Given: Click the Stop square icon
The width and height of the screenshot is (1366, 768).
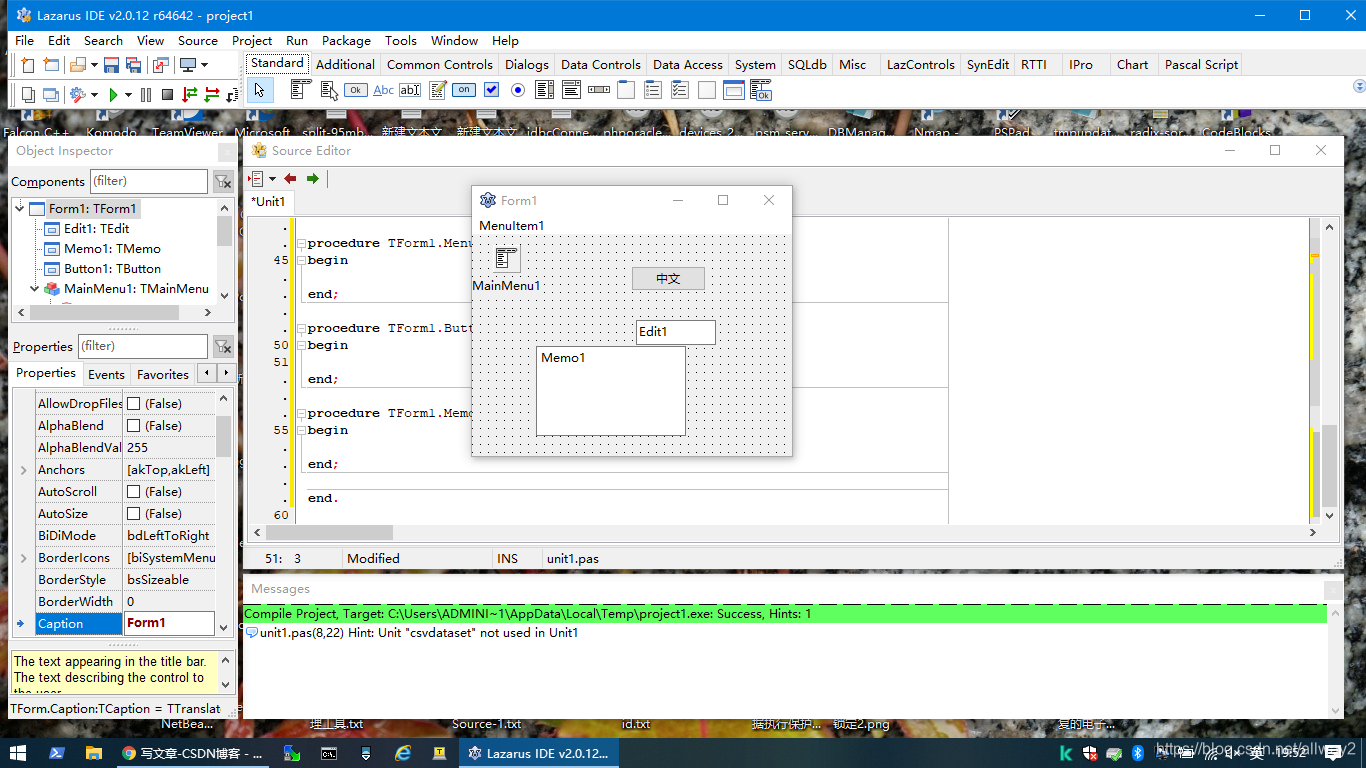Looking at the screenshot, I should (x=167, y=95).
